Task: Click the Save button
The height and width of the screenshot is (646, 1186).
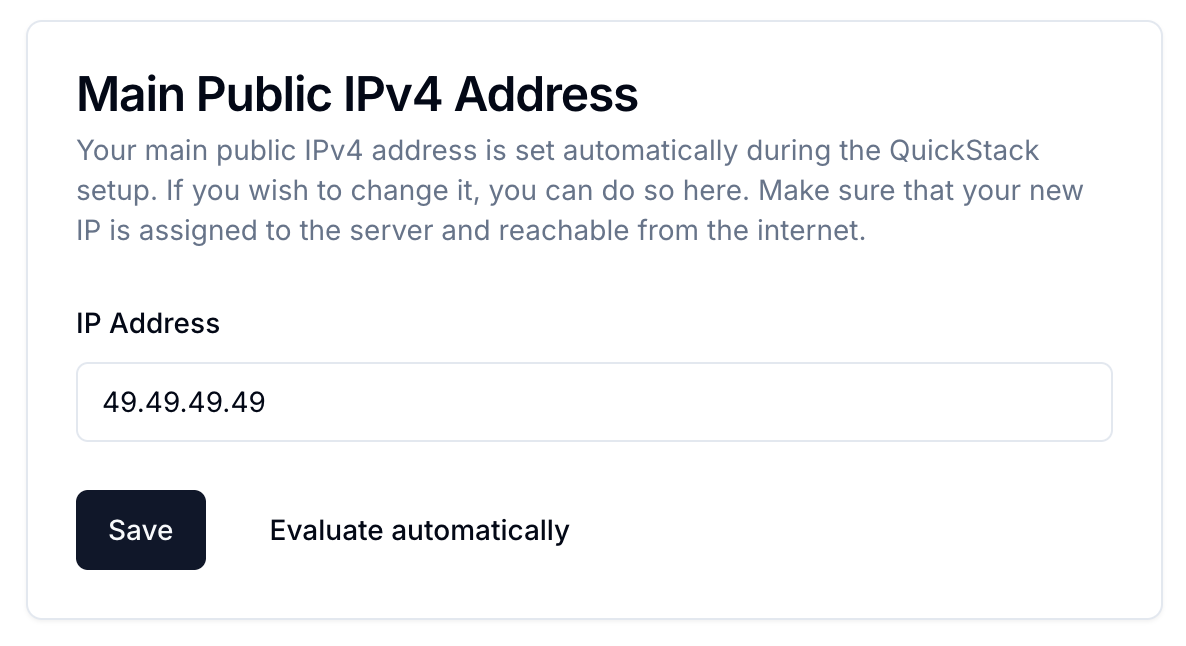Action: point(141,530)
